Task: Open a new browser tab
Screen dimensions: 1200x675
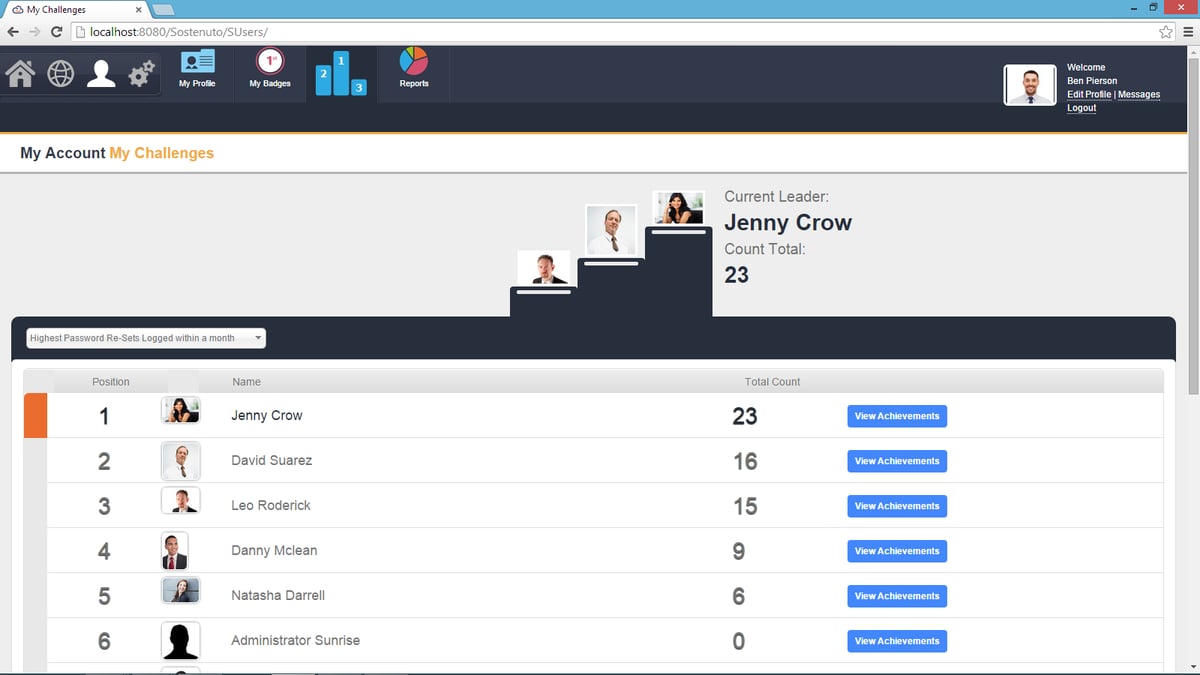Action: (x=165, y=9)
